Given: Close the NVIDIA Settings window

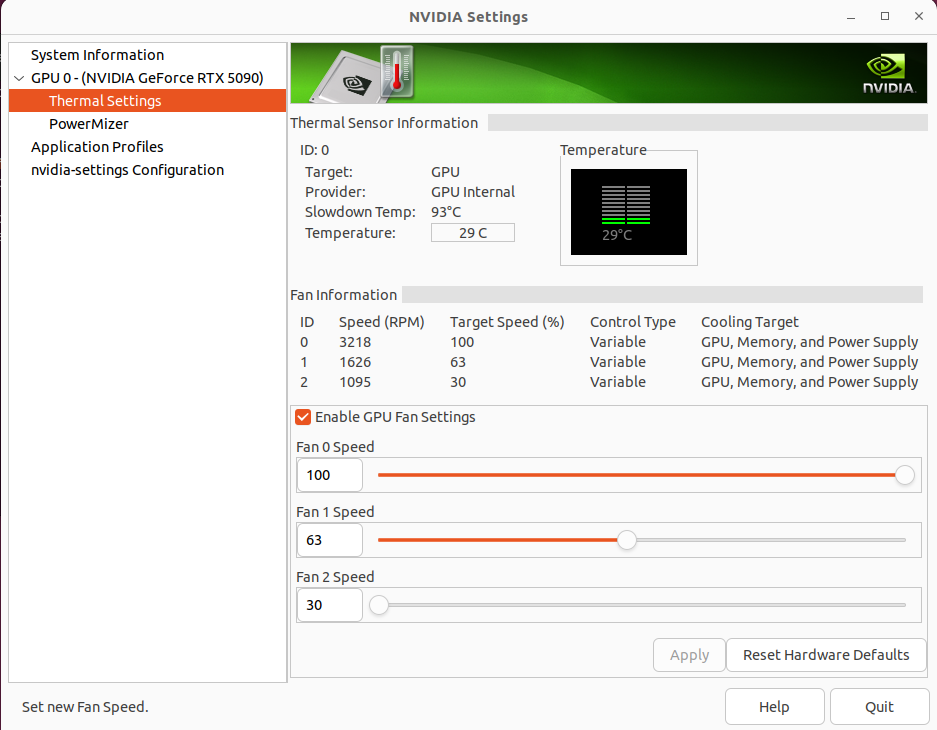Looking at the screenshot, I should click(x=916, y=16).
